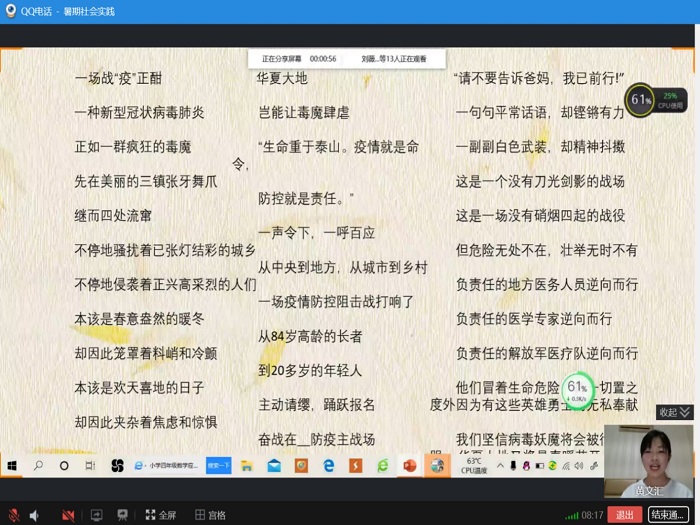
Task: Switch to 全屏 fullscreen mode
Action: point(161,515)
